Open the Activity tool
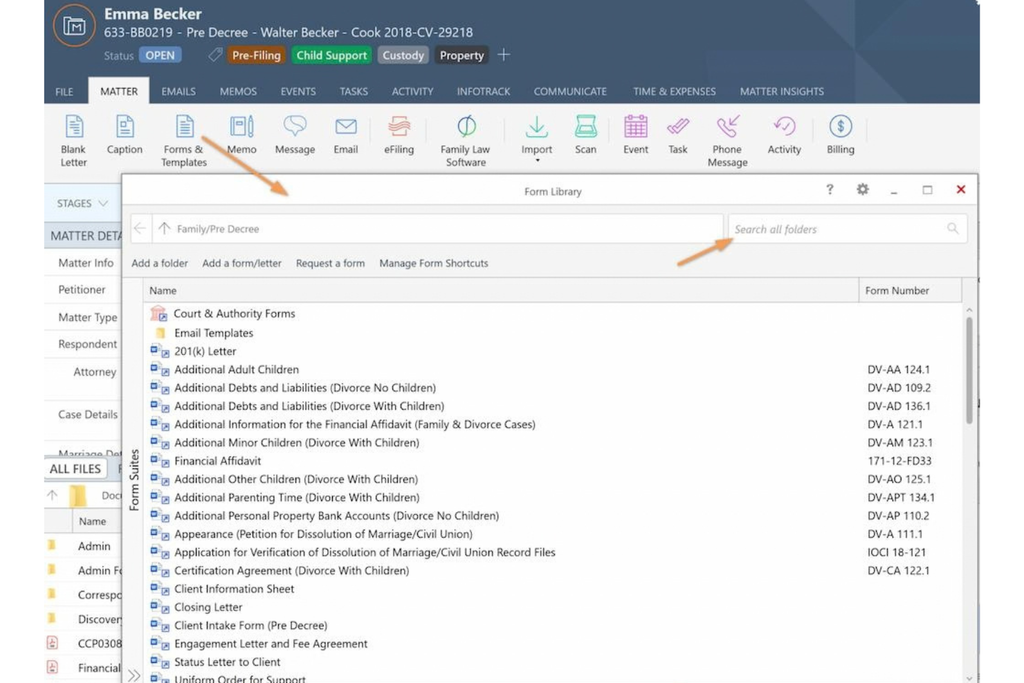Screen dimensions: 1024x683 784,135
